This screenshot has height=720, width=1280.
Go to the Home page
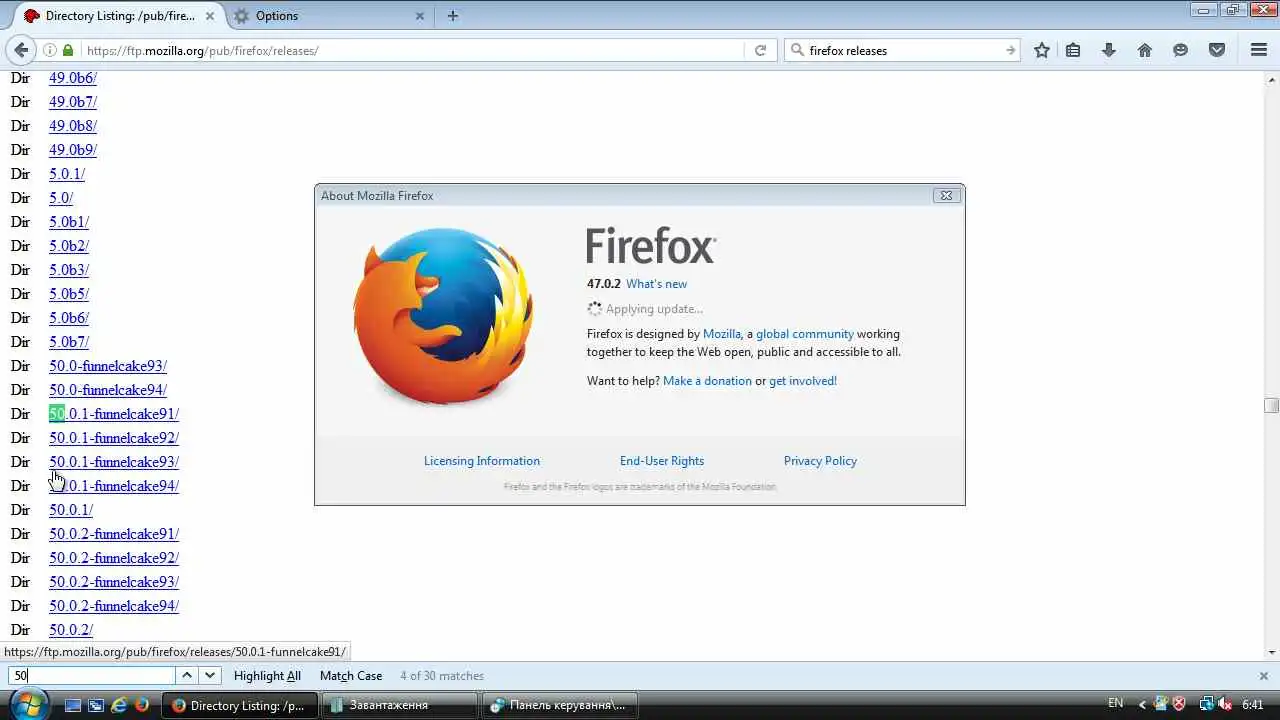(1145, 50)
